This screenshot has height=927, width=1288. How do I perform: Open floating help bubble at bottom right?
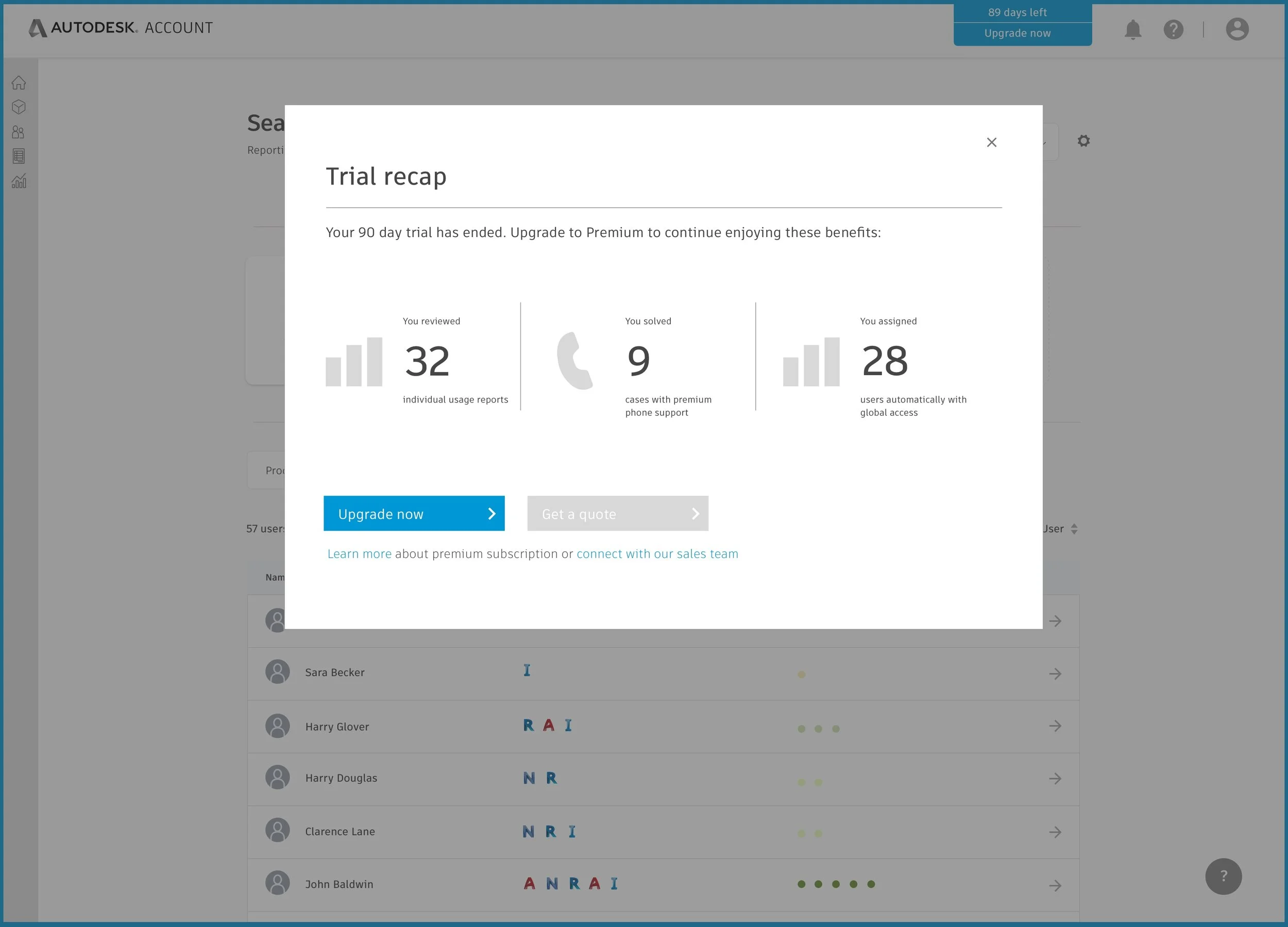(x=1223, y=876)
